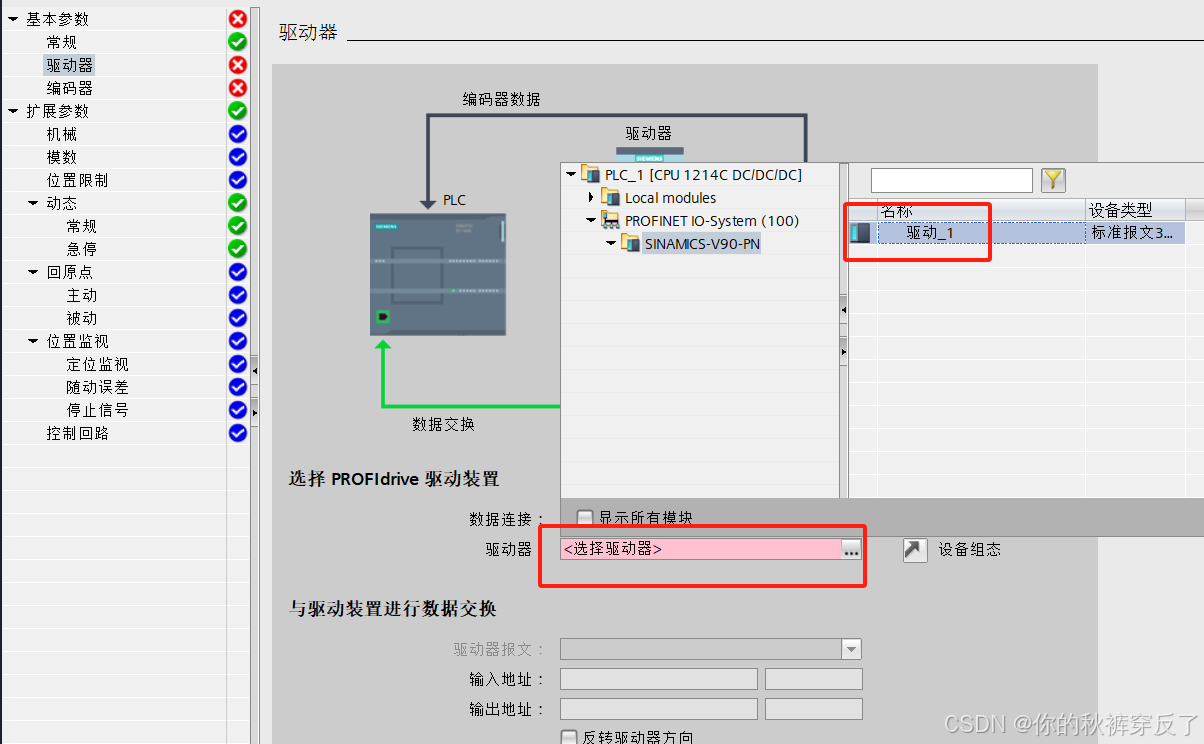Click blue check icon beside 位置监视
Viewport: 1204px width, 744px height.
point(237,341)
